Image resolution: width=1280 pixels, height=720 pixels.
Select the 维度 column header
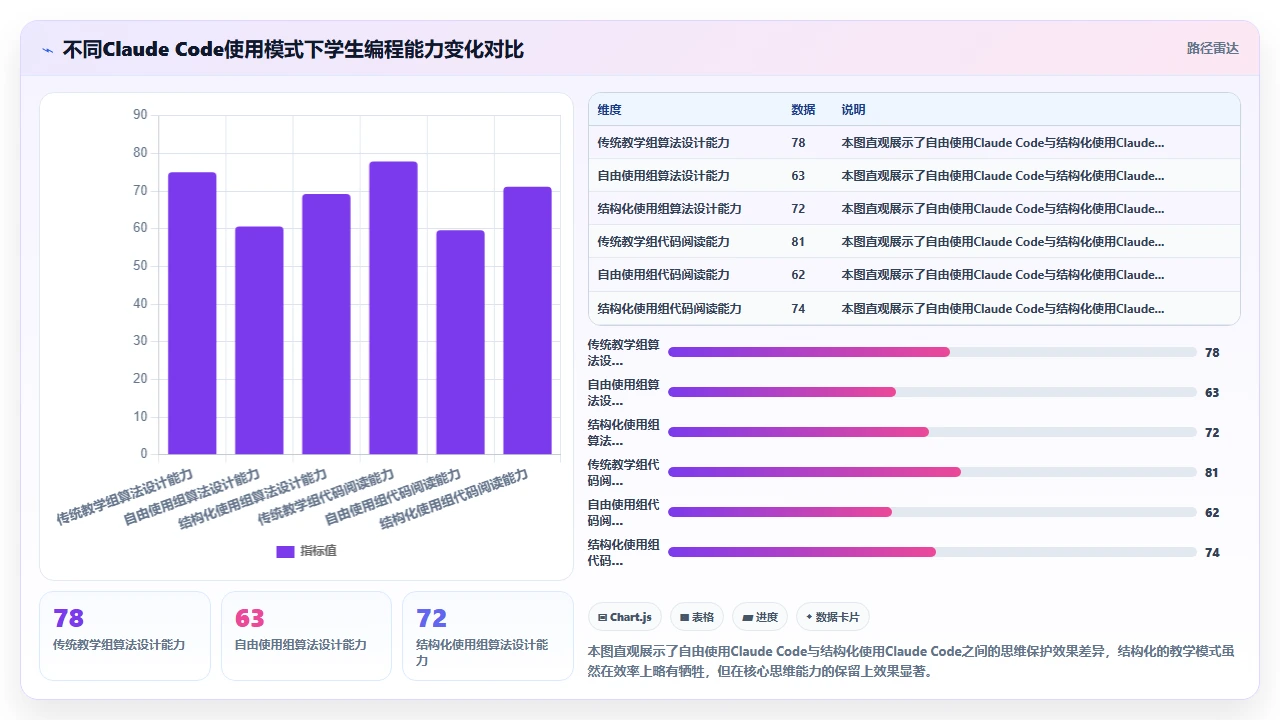coord(609,110)
